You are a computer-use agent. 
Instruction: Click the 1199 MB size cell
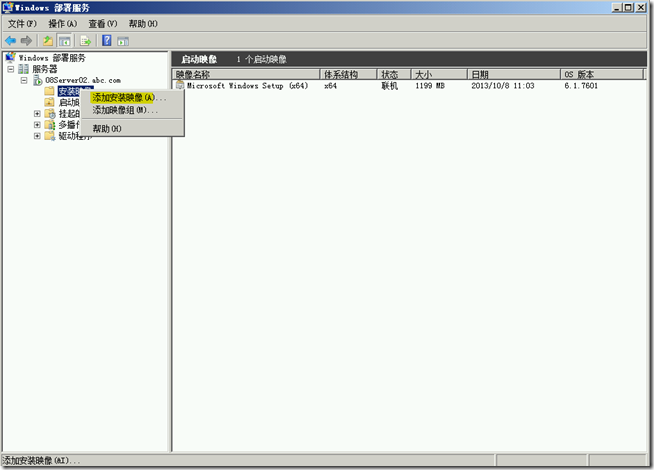pos(430,85)
